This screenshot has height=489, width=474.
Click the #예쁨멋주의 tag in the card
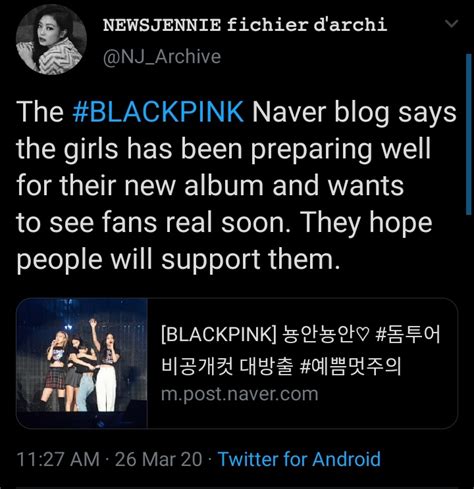pyautogui.click(x=350, y=365)
